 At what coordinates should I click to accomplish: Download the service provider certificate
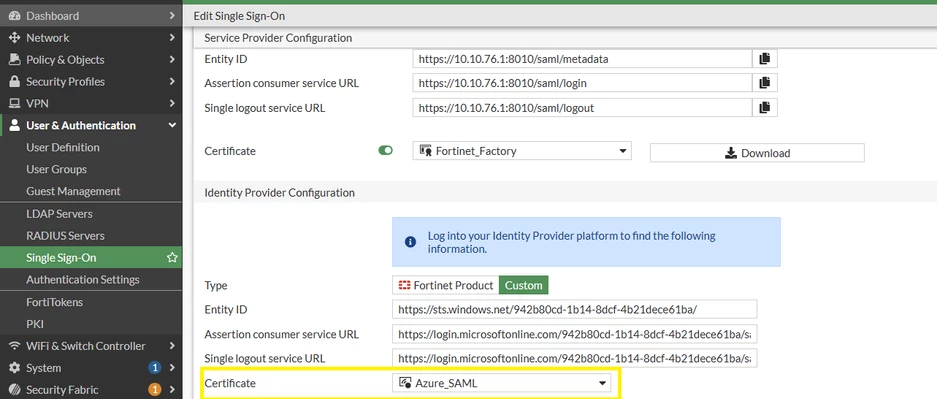757,153
